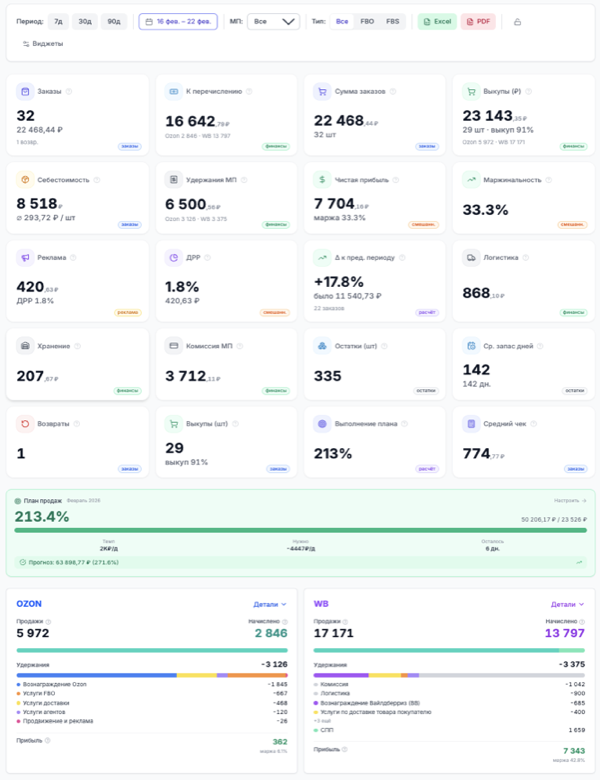Select the Все type filter option
600x780 pixels.
[x=342, y=21]
